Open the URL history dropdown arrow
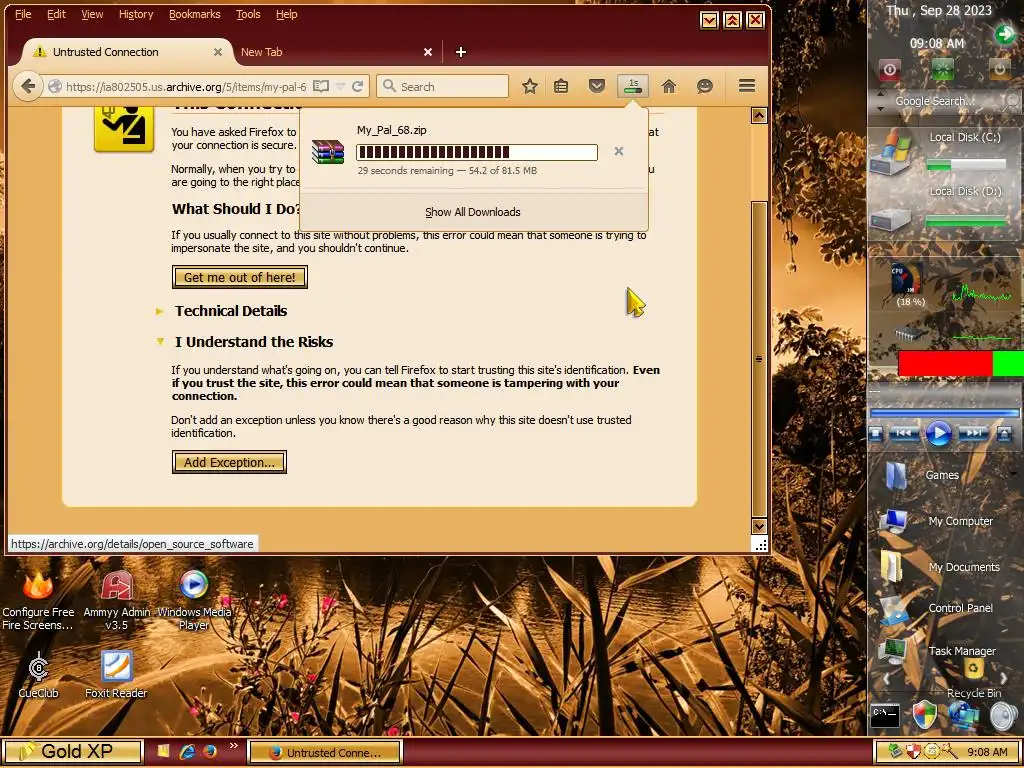 click(340, 86)
